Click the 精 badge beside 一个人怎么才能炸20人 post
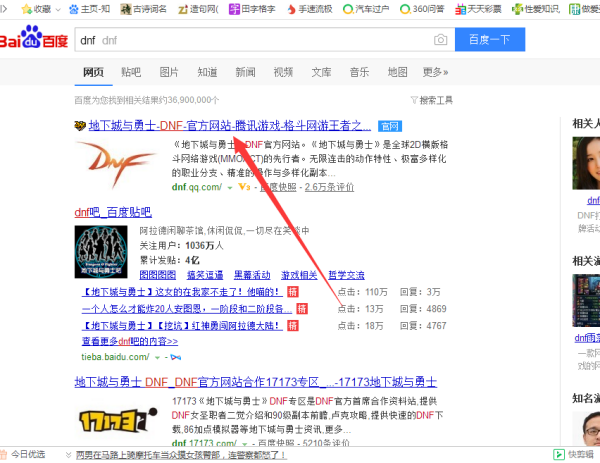The height and width of the screenshot is (463, 600). click(302, 309)
